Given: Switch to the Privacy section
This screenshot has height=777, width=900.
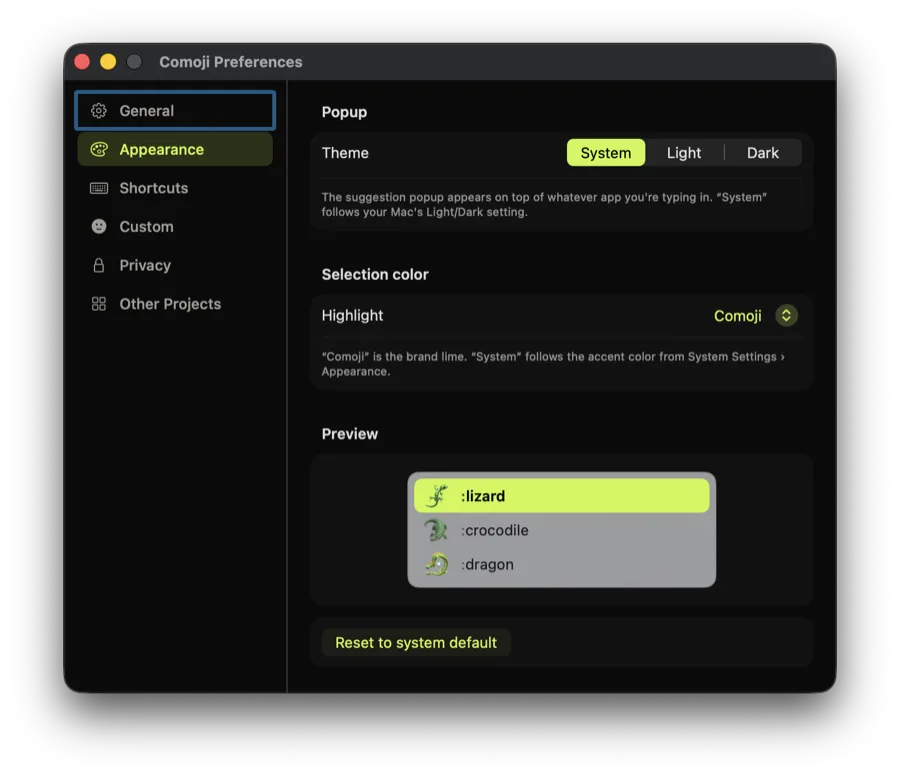Looking at the screenshot, I should click(175, 265).
